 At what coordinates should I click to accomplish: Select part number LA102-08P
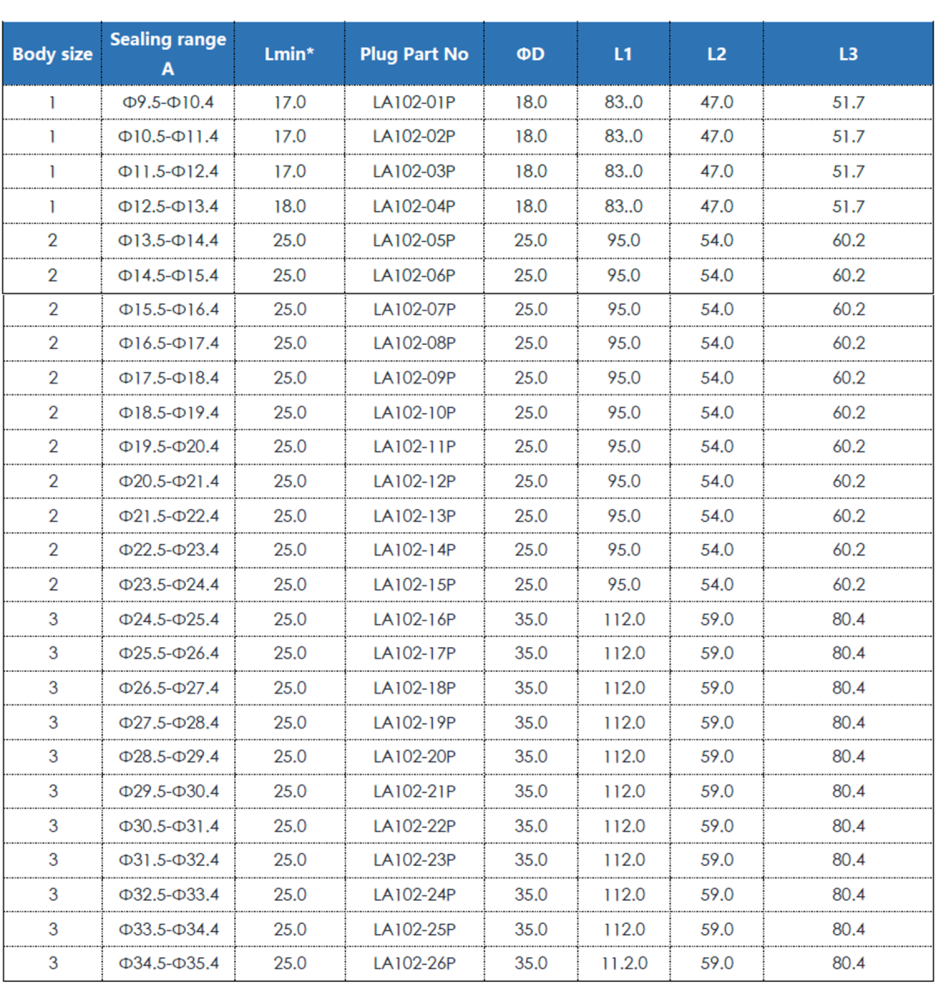pyautogui.click(x=414, y=343)
